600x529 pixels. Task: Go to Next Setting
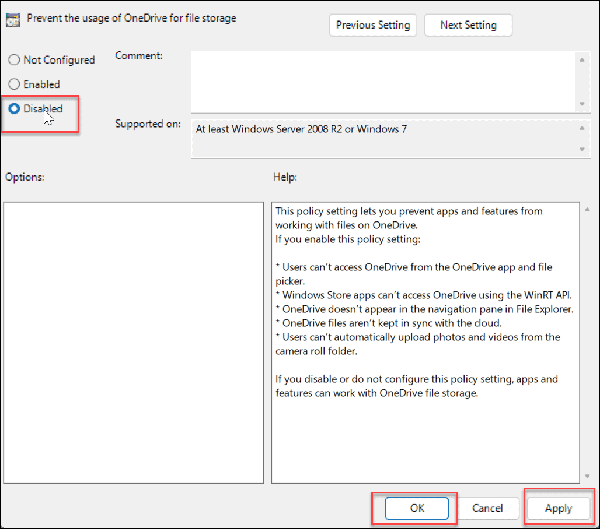point(468,25)
